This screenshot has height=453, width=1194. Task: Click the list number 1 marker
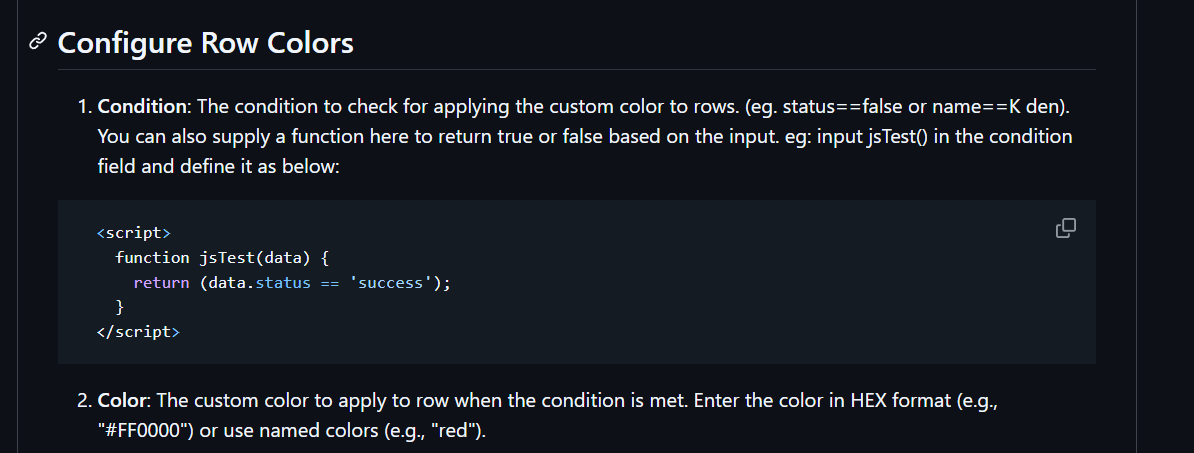85,106
